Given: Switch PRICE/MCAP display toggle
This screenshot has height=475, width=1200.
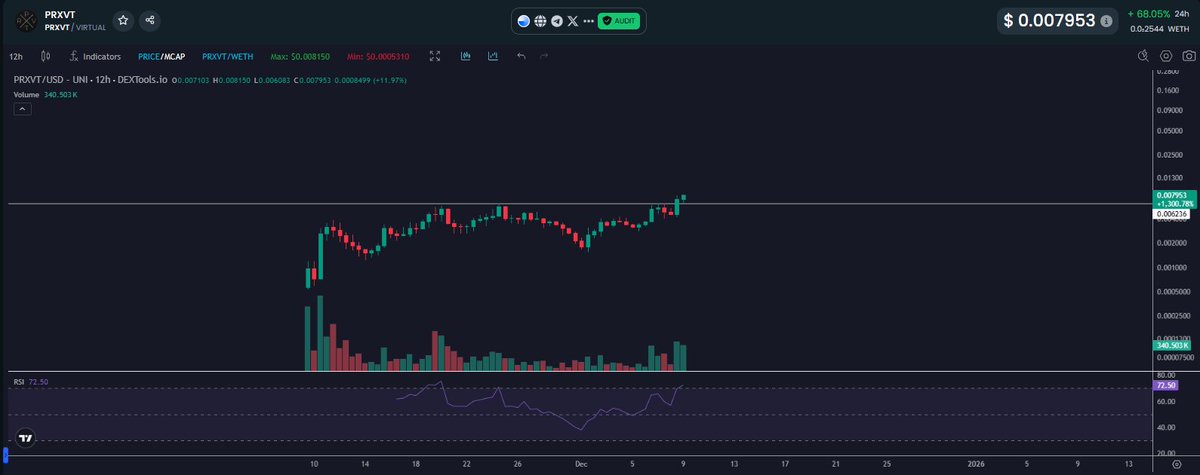Looking at the screenshot, I should coord(160,57).
